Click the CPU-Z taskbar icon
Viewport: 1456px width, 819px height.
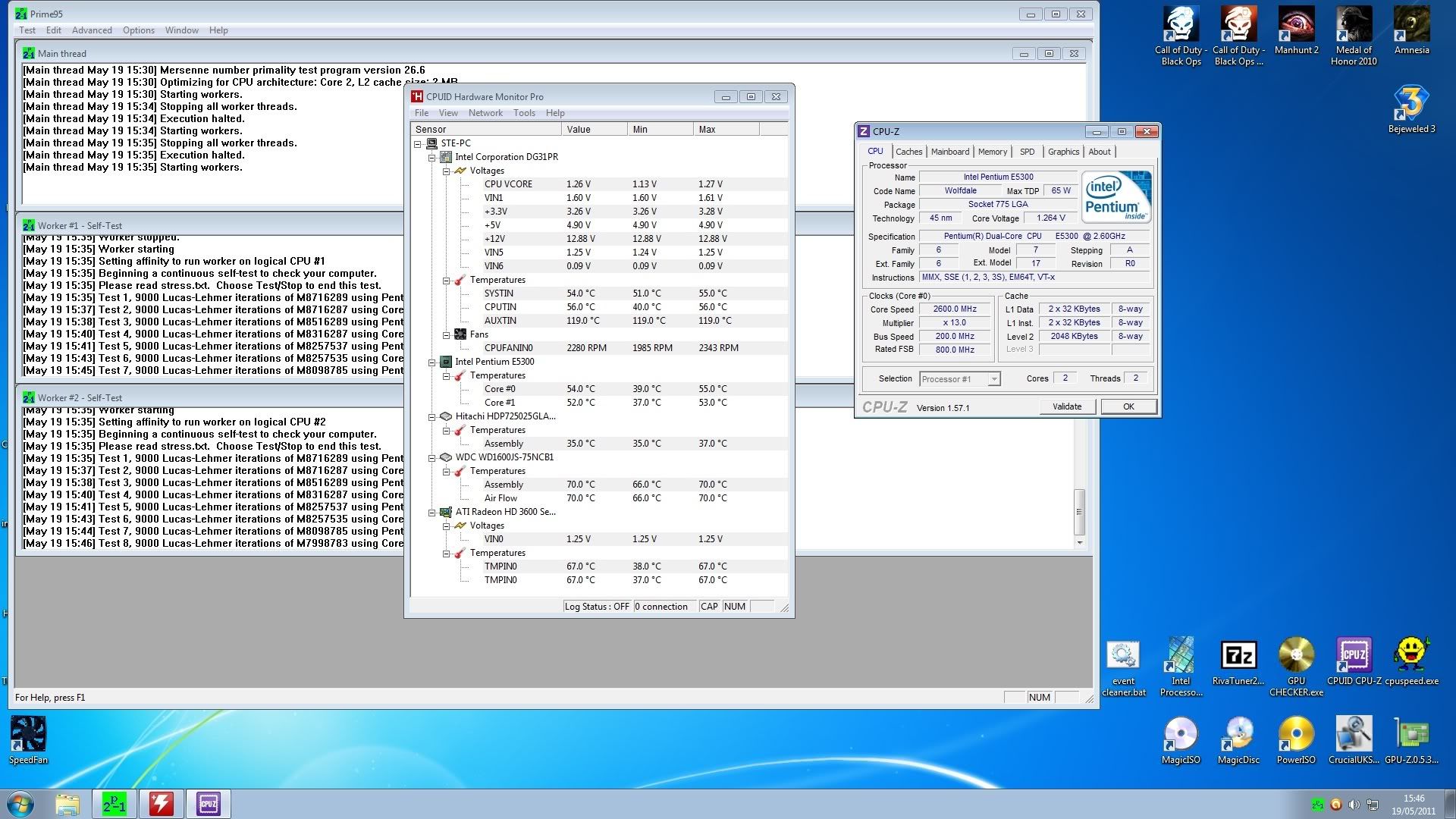click(x=208, y=804)
